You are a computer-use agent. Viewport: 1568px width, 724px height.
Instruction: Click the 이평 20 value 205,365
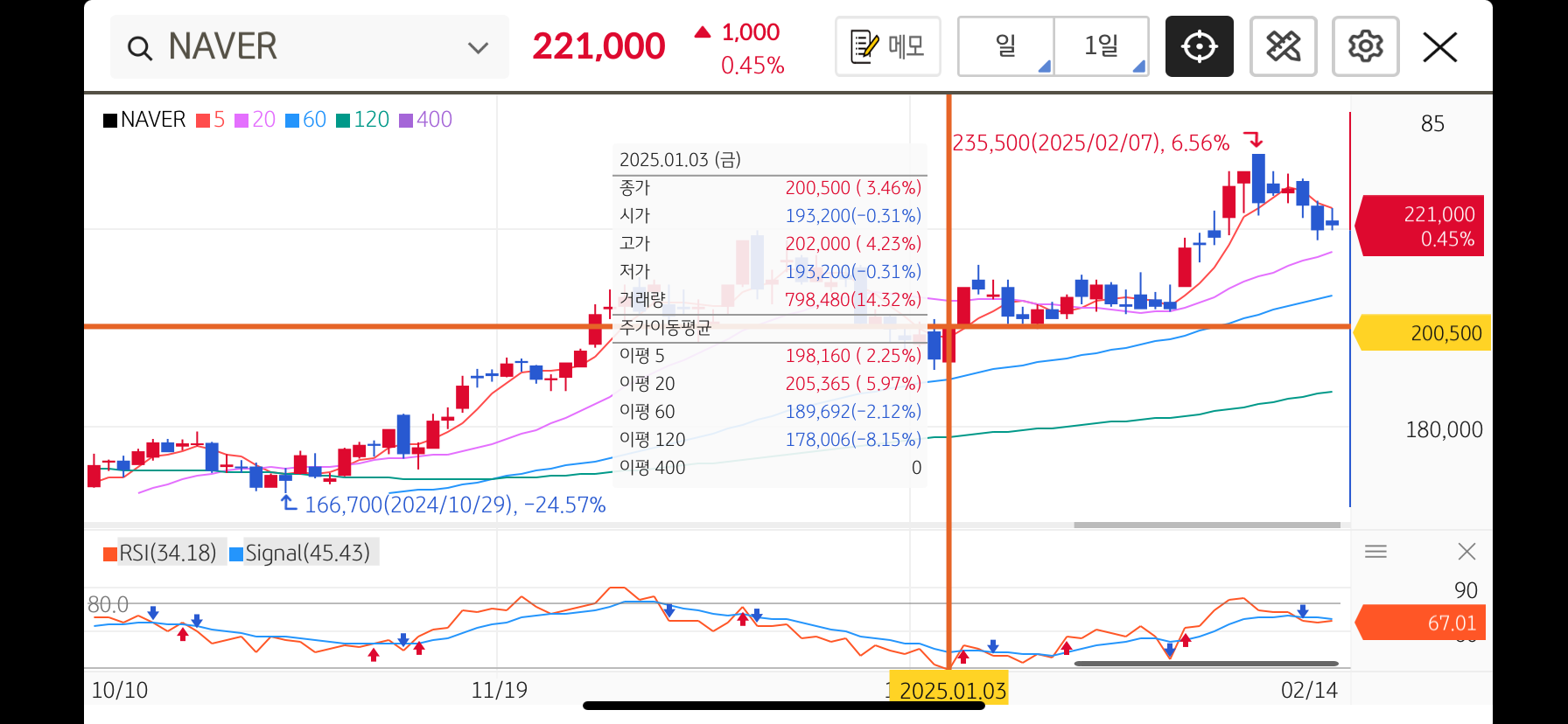853,384
